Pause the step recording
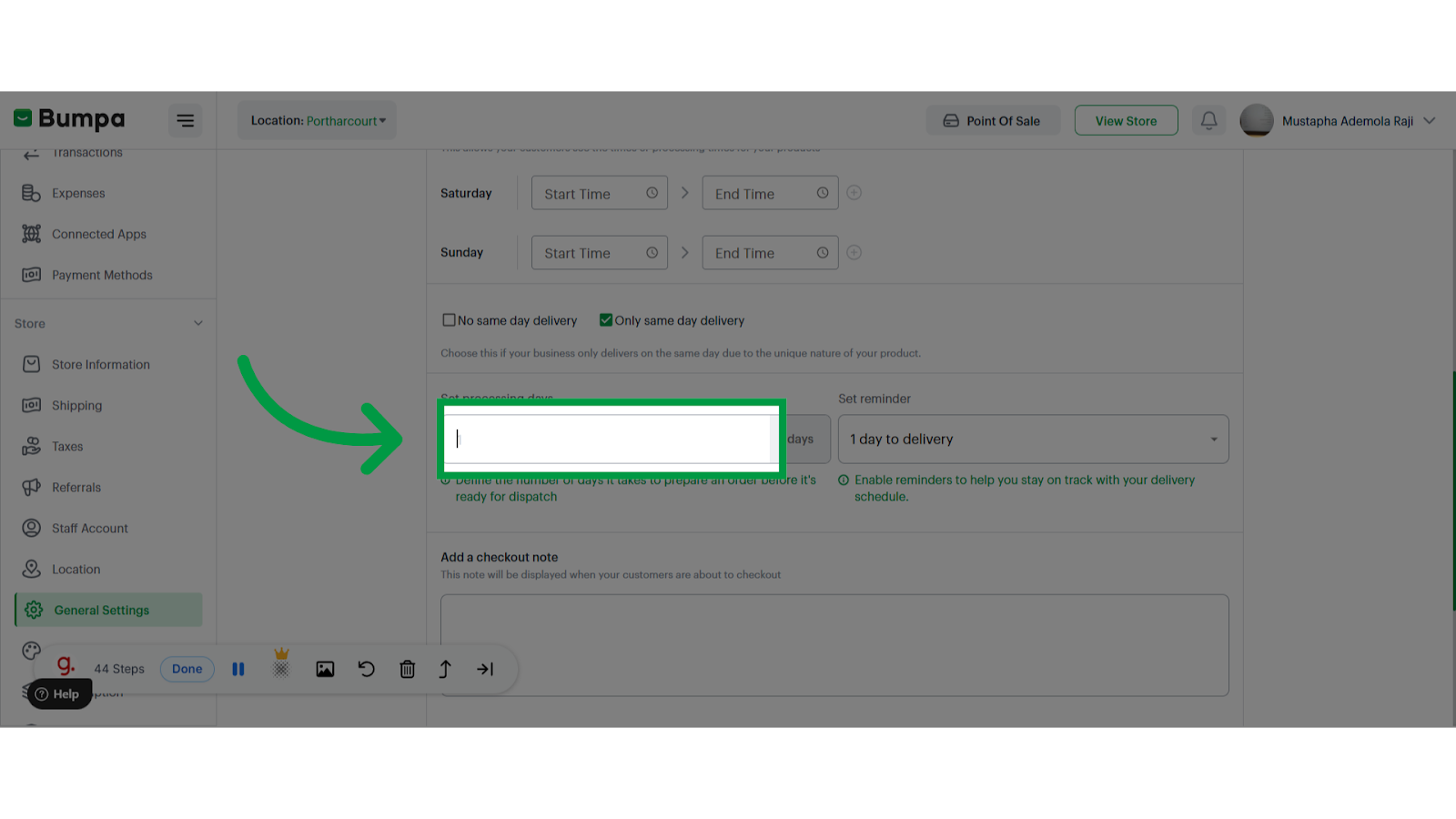The width and height of the screenshot is (1456, 819). (x=238, y=669)
